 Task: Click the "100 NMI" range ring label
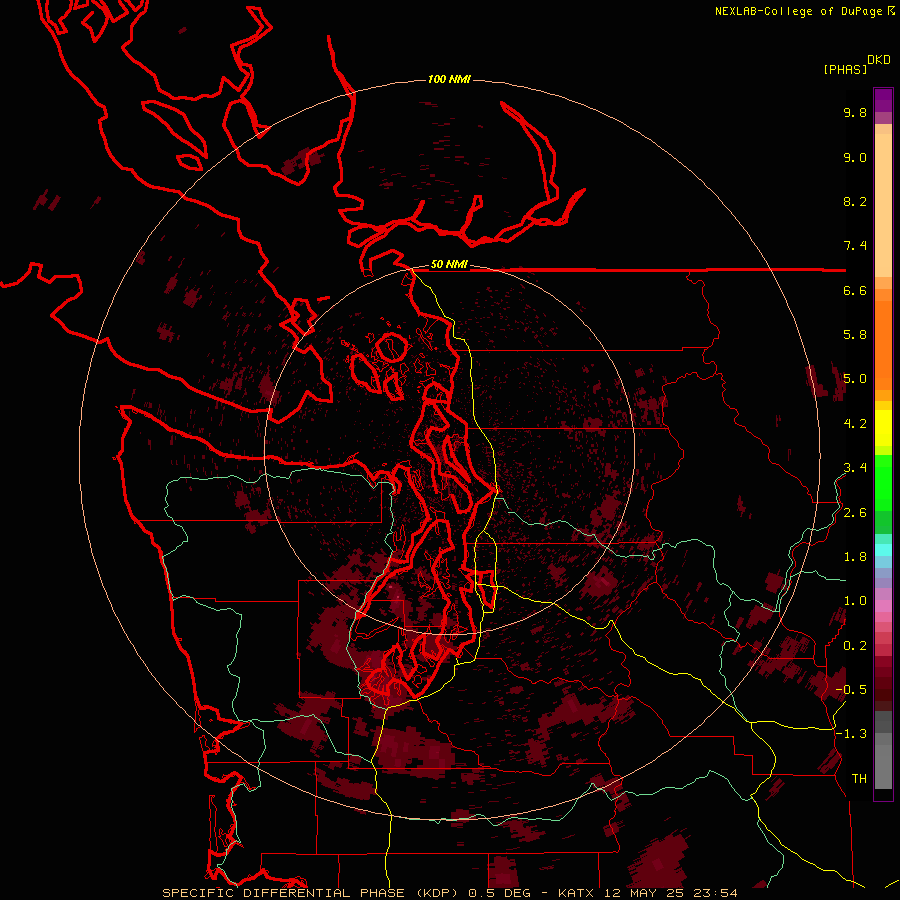(449, 79)
